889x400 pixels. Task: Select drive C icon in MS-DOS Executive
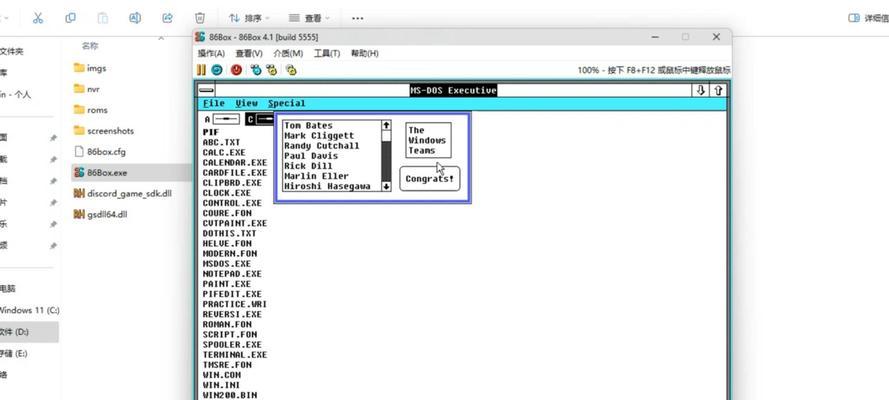tap(260, 120)
